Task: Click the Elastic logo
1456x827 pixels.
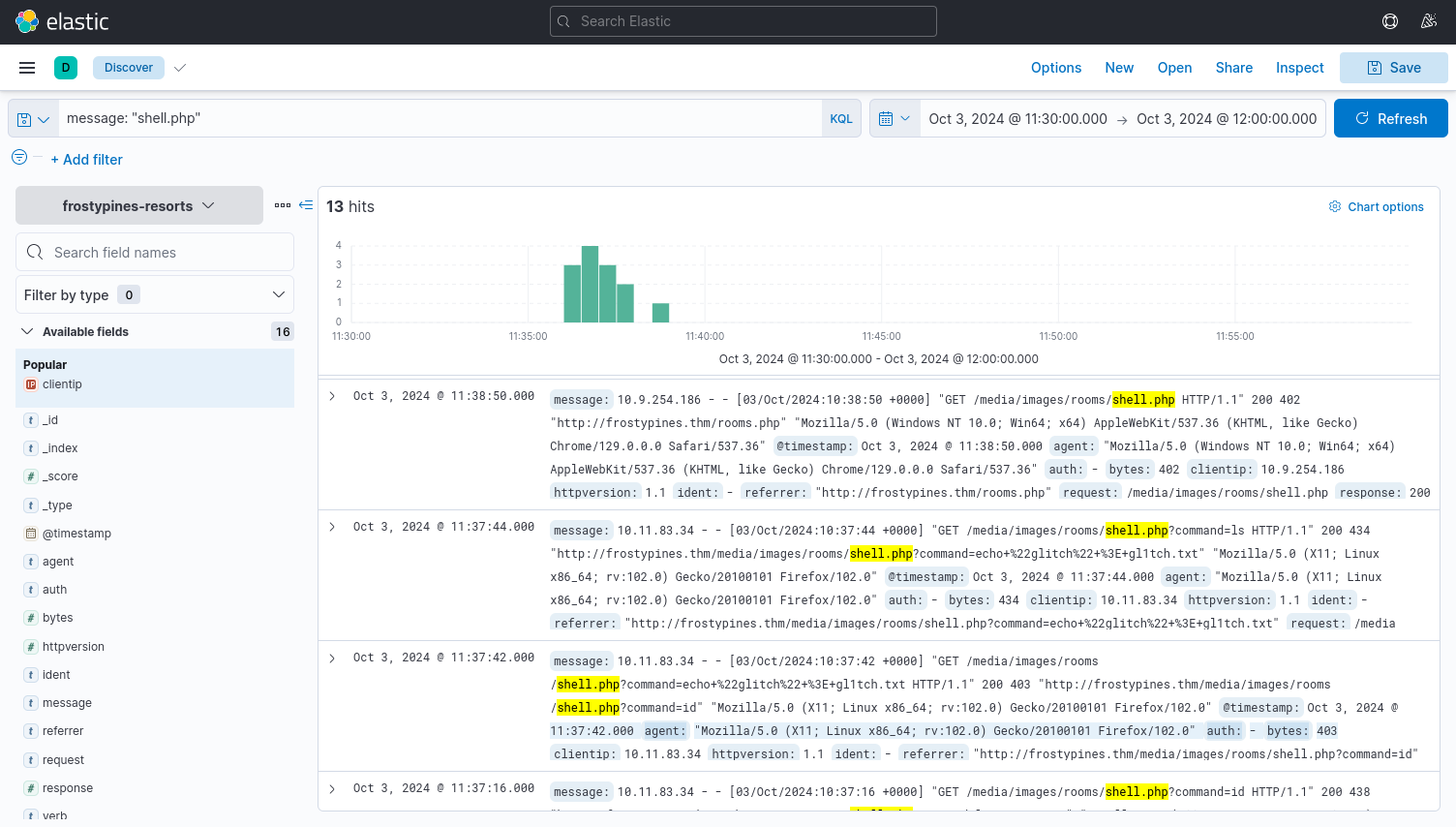Action: pyautogui.click(x=62, y=21)
